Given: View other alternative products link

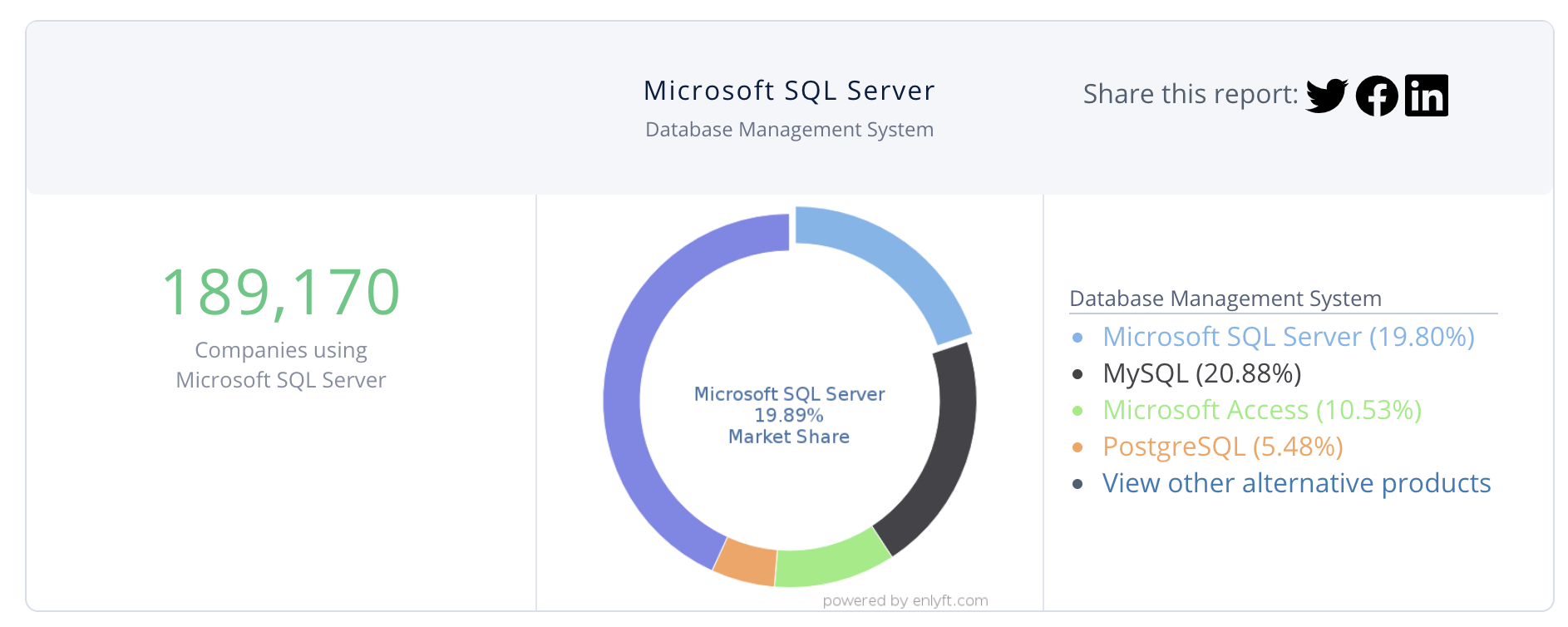Looking at the screenshot, I should click(x=1296, y=483).
